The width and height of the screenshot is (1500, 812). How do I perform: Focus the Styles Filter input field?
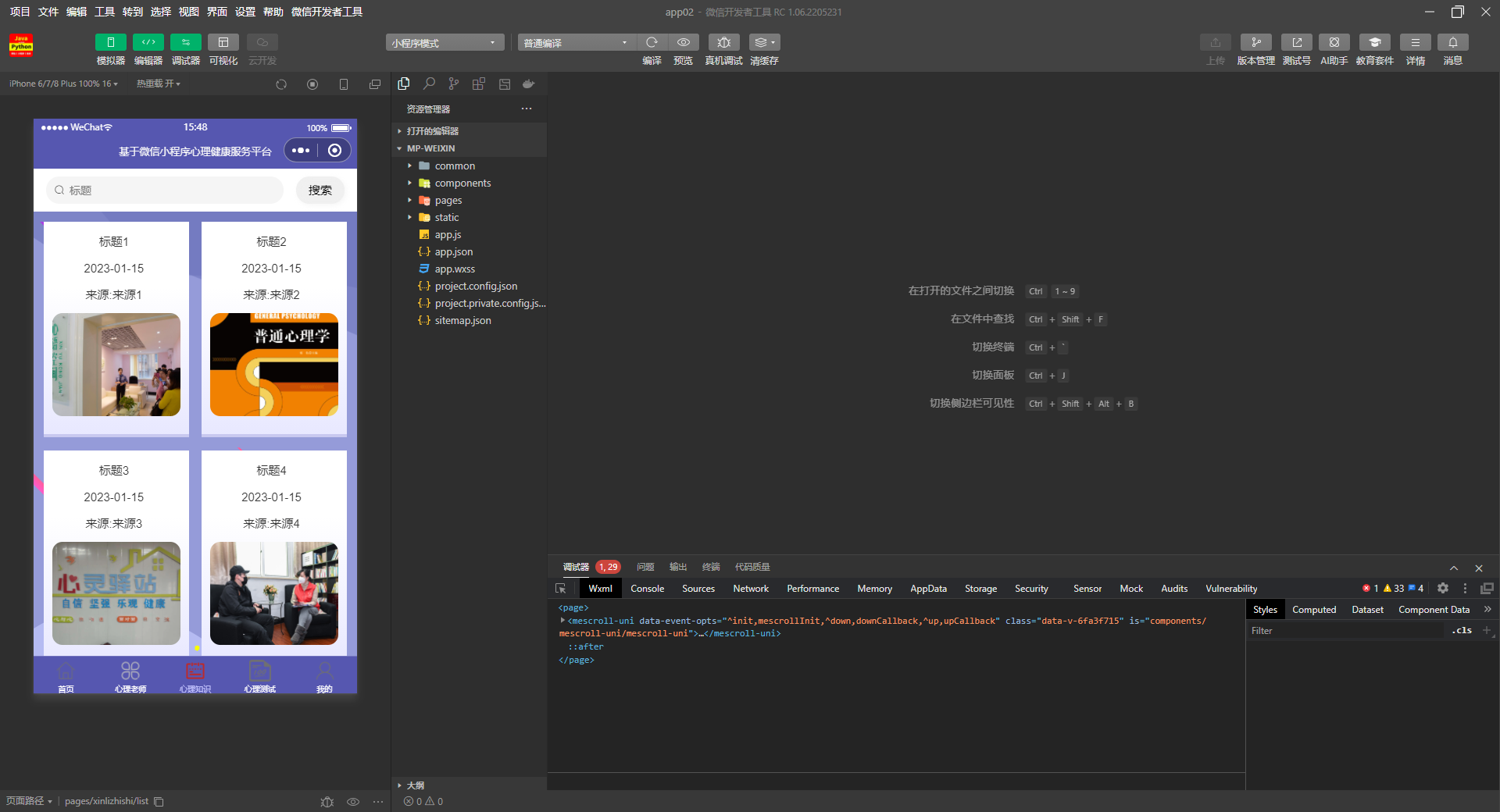[1345, 630]
